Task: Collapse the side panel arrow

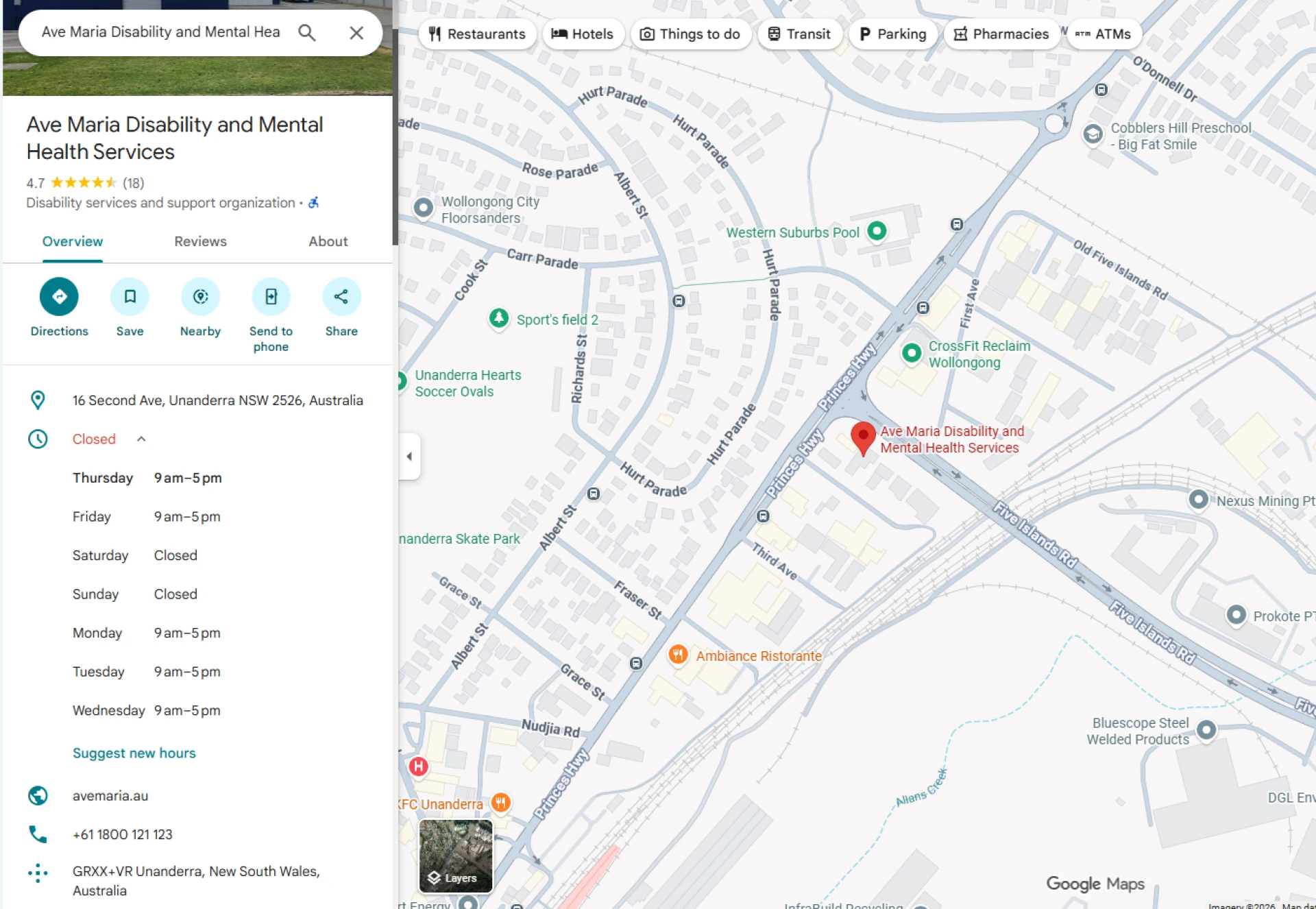Action: (x=409, y=457)
